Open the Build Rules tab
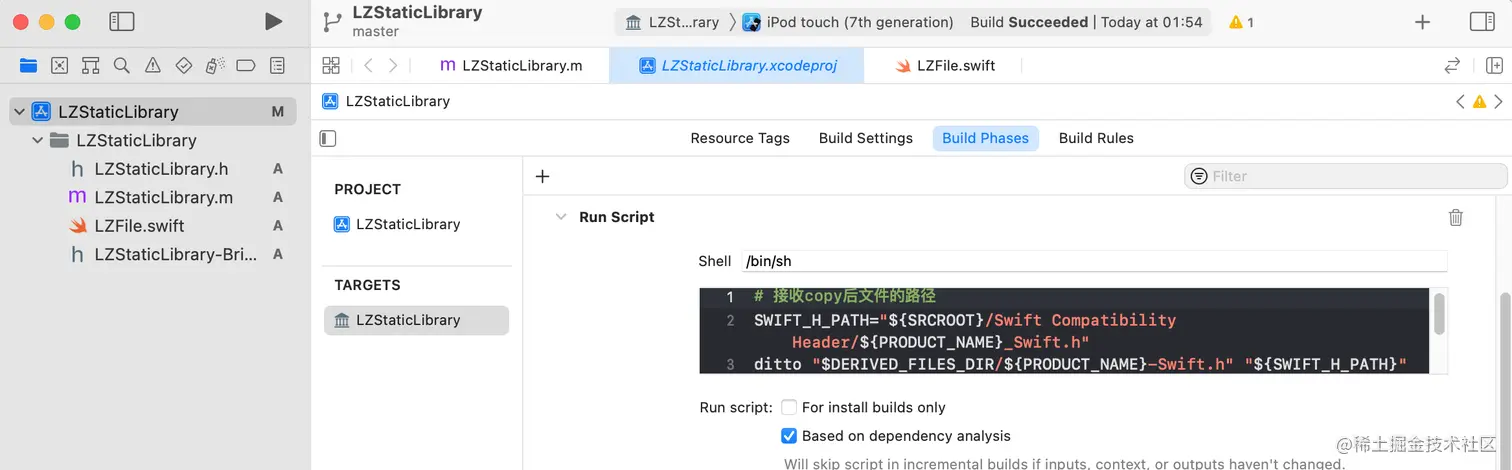This screenshot has width=1512, height=470. click(x=1096, y=138)
